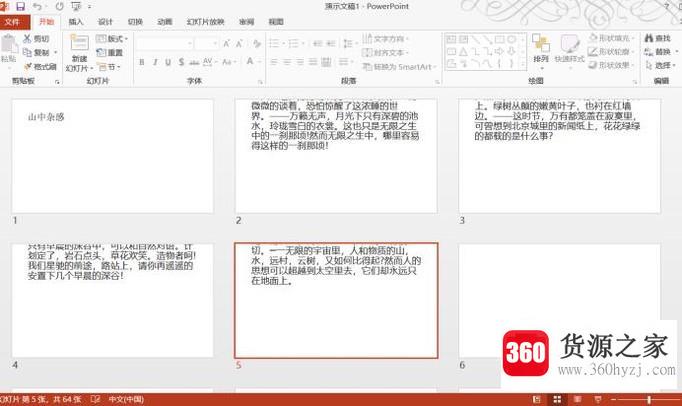Select slide 1 titled 山中杂感
682x406 pixels.
click(x=113, y=156)
